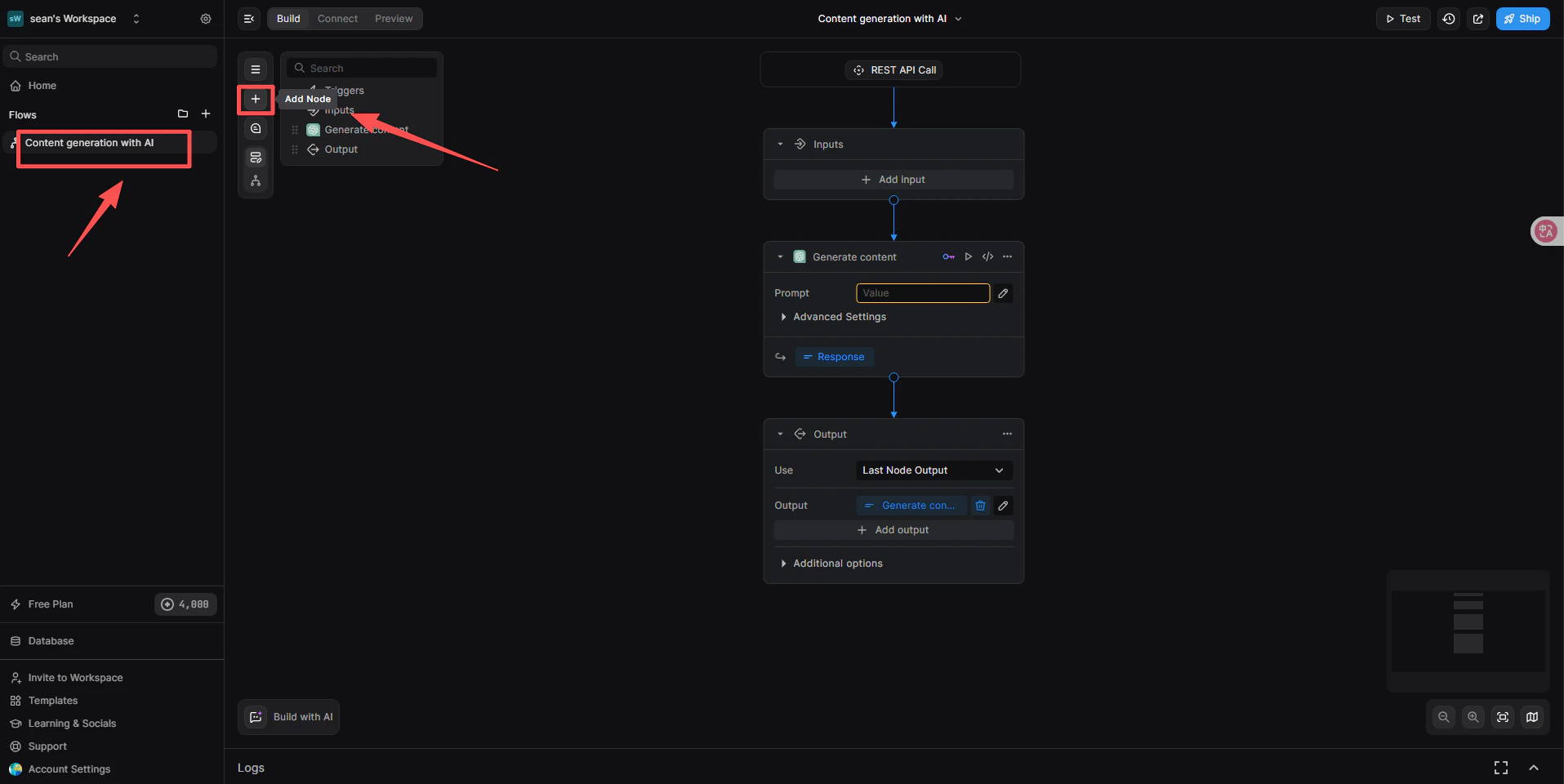Click the Add Node plus icon
1564x784 pixels.
click(x=256, y=100)
